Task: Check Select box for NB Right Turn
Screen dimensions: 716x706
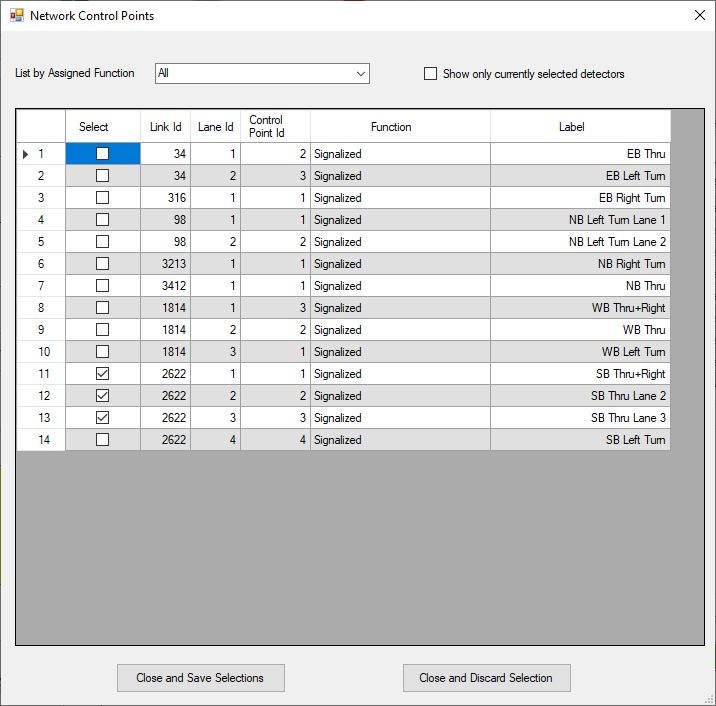Action: (x=102, y=263)
